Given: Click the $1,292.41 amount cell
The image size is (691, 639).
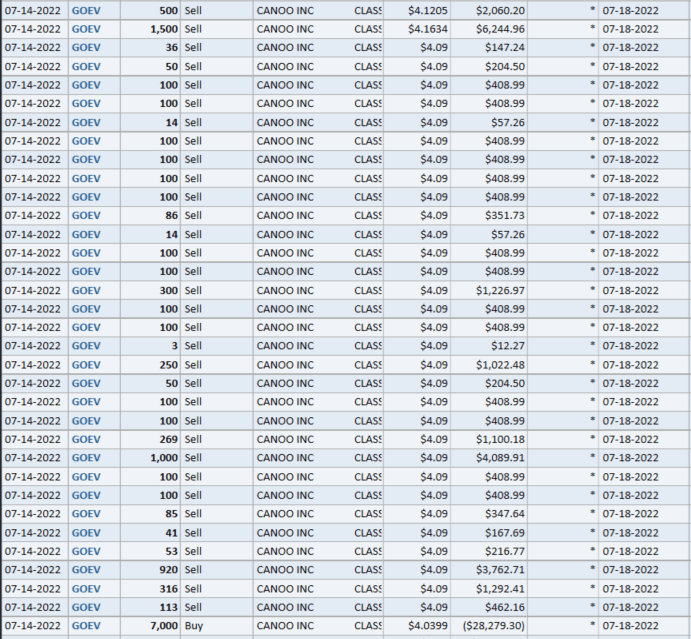Looking at the screenshot, I should point(489,589).
